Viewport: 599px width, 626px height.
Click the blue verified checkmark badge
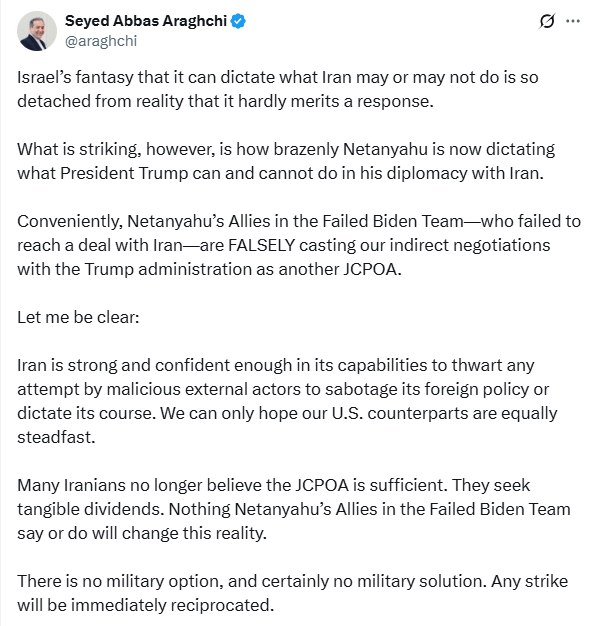point(238,21)
